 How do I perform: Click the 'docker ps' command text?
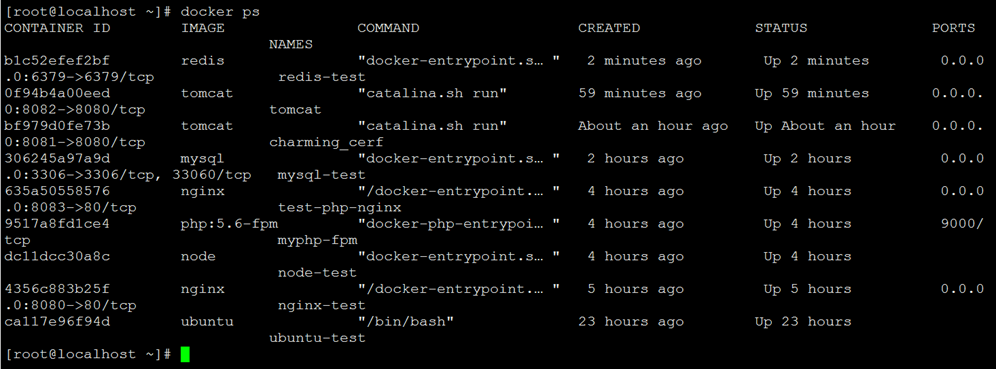pos(220,12)
